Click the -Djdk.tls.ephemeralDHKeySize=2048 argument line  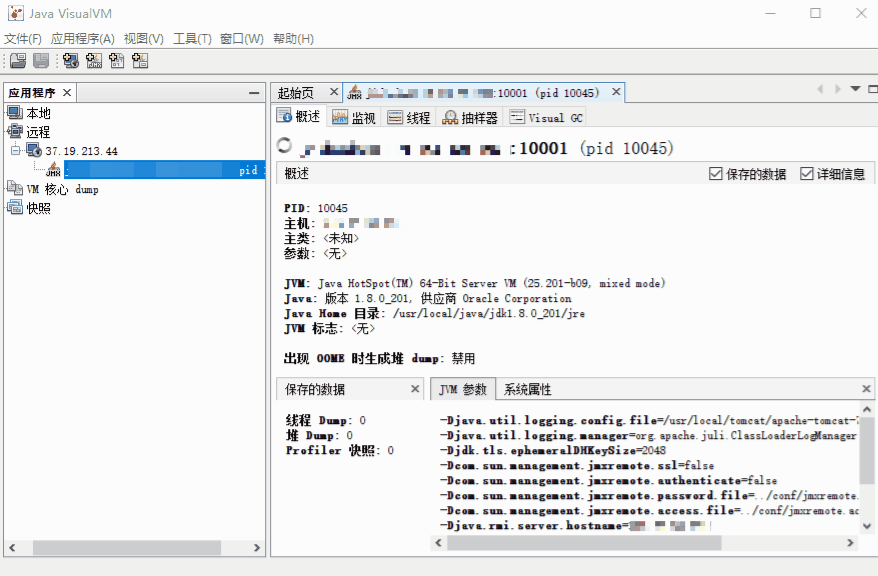click(x=553, y=451)
